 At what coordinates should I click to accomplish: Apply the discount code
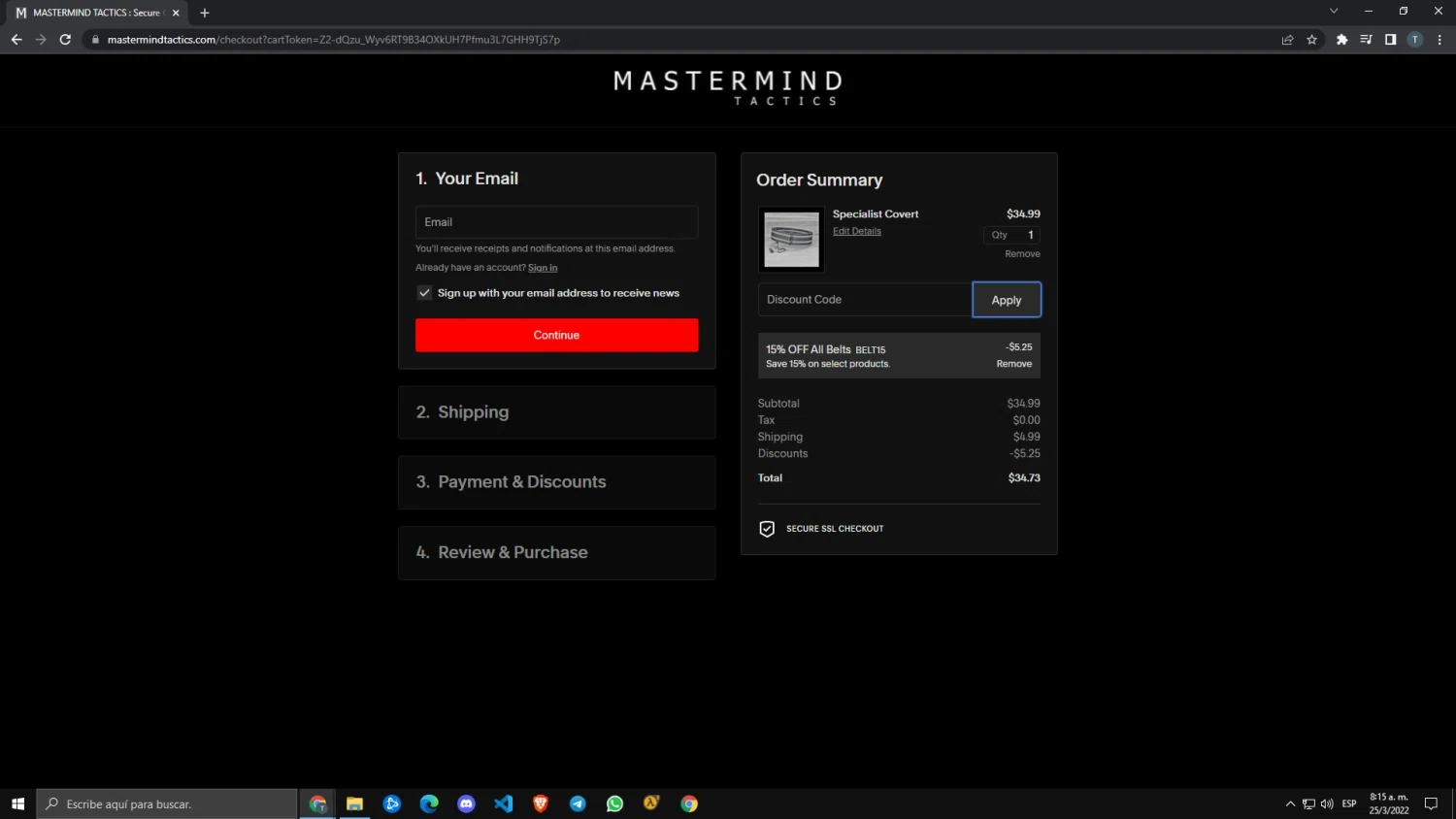[x=1007, y=300]
